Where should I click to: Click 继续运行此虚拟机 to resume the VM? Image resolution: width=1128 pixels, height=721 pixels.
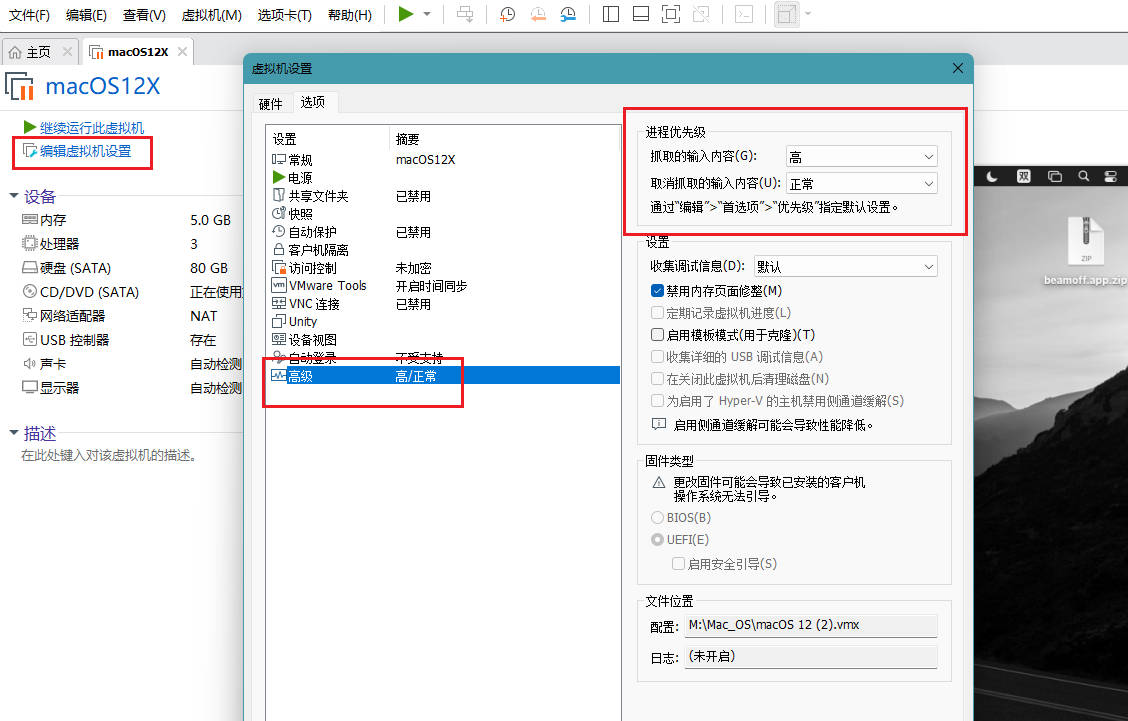point(93,128)
